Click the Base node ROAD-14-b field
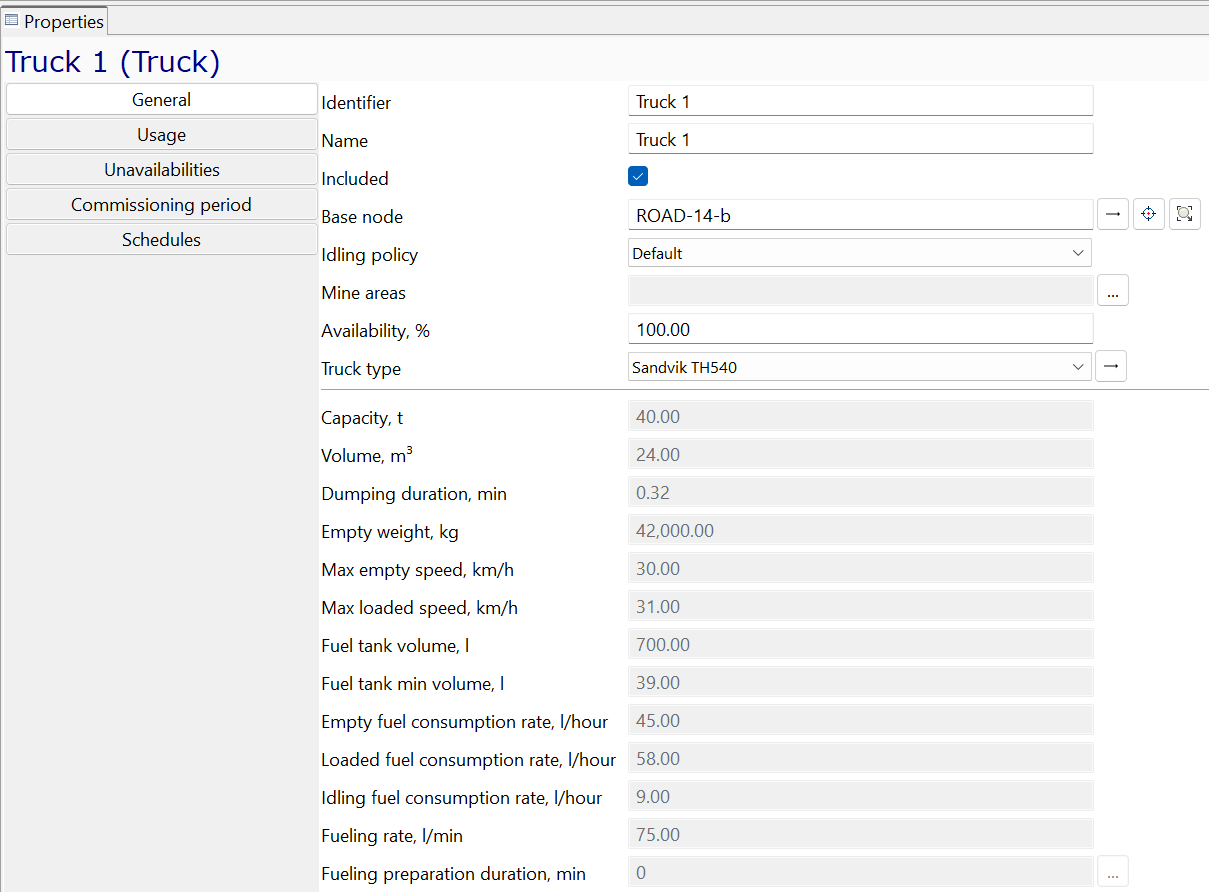Viewport: 1209px width, 892px height. coord(860,215)
